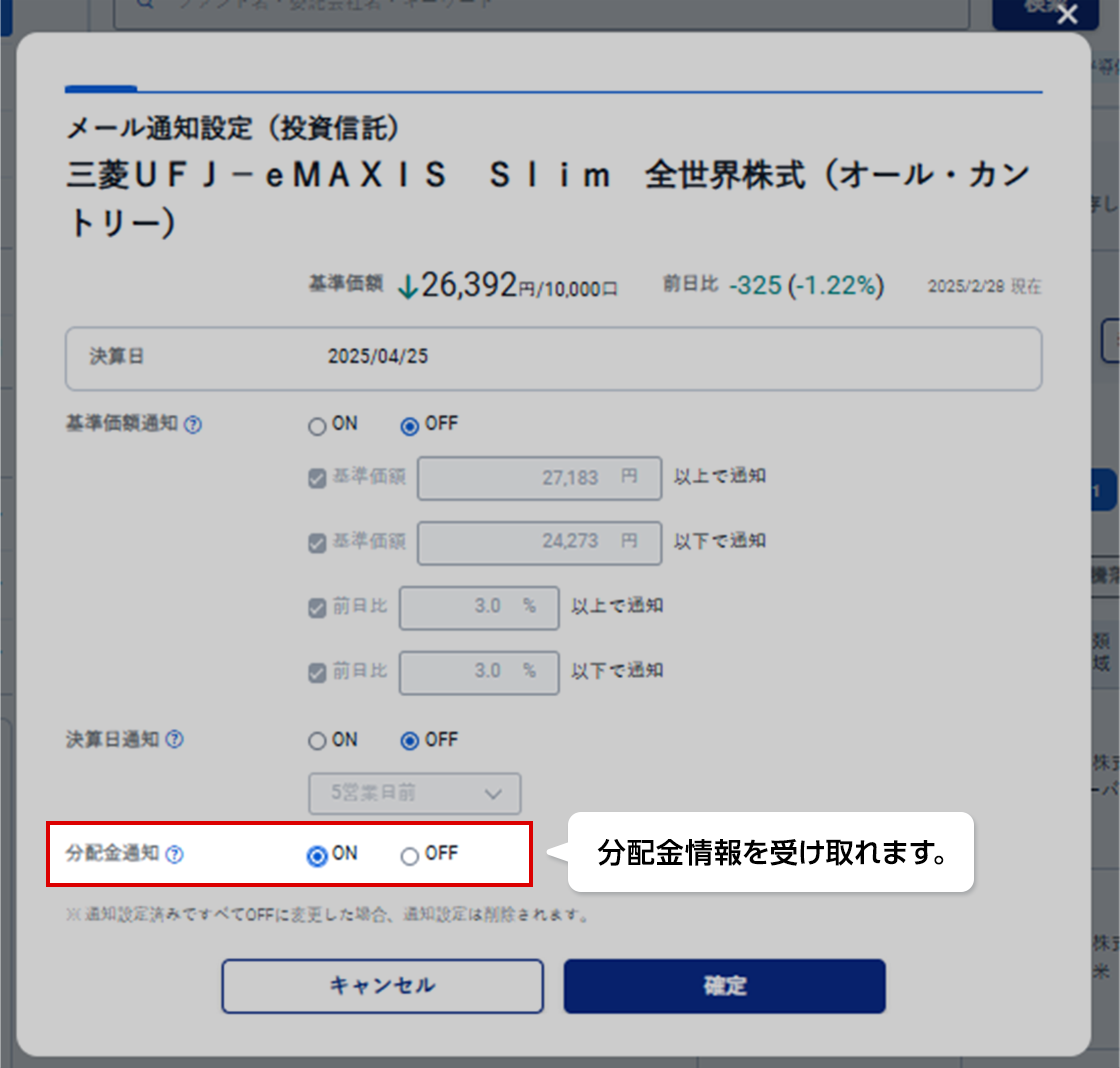Close the mail notification dialog with X

pos(1067,14)
